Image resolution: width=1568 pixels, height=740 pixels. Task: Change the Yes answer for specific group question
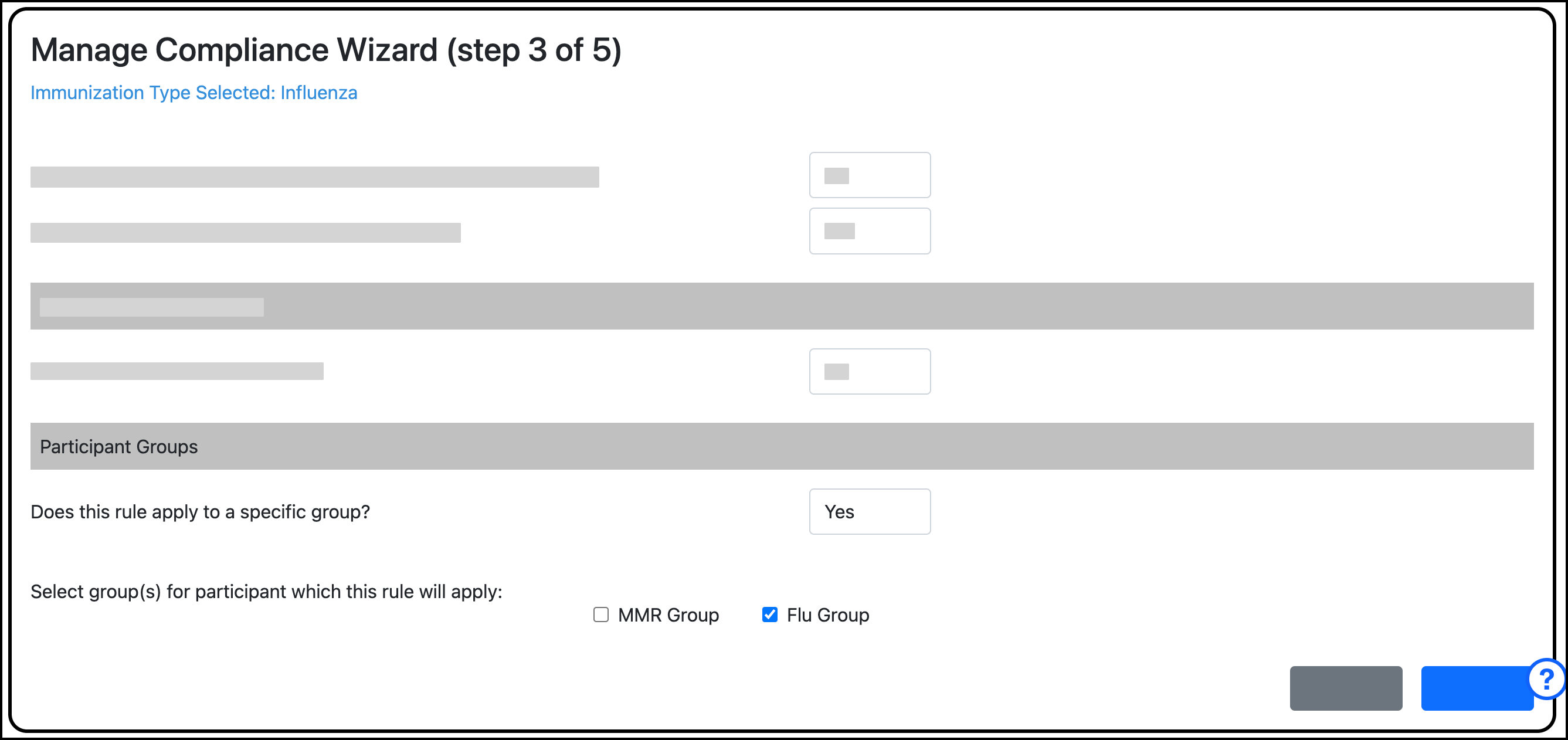[870, 511]
